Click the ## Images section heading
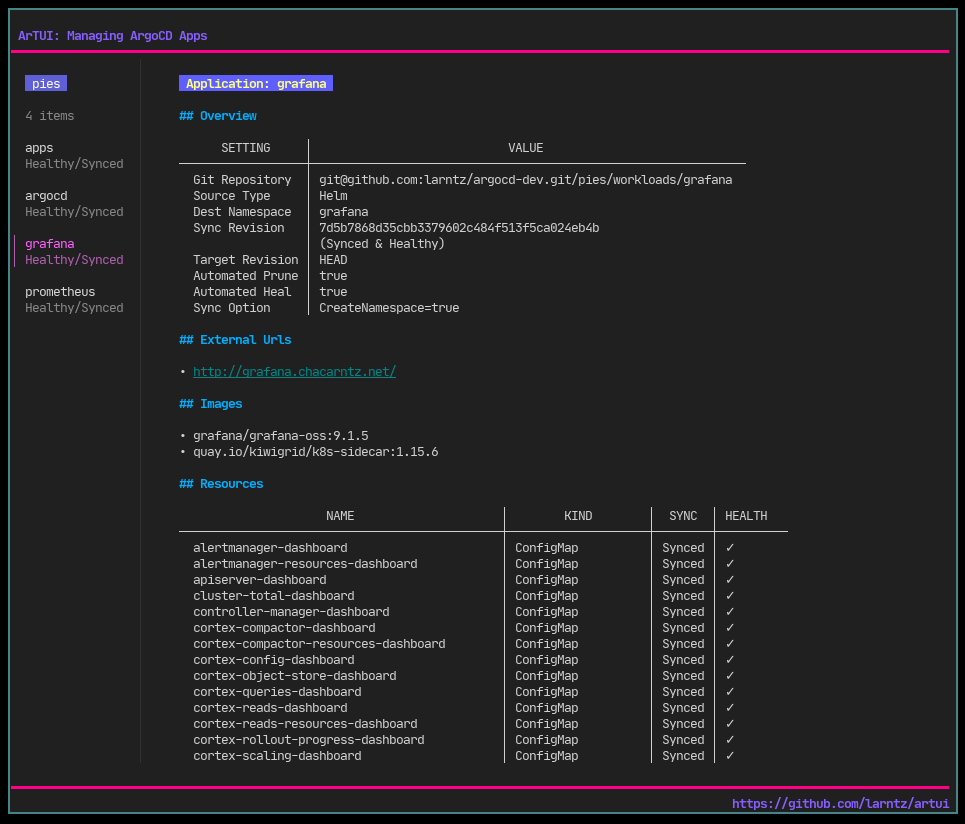965x824 pixels. [210, 404]
